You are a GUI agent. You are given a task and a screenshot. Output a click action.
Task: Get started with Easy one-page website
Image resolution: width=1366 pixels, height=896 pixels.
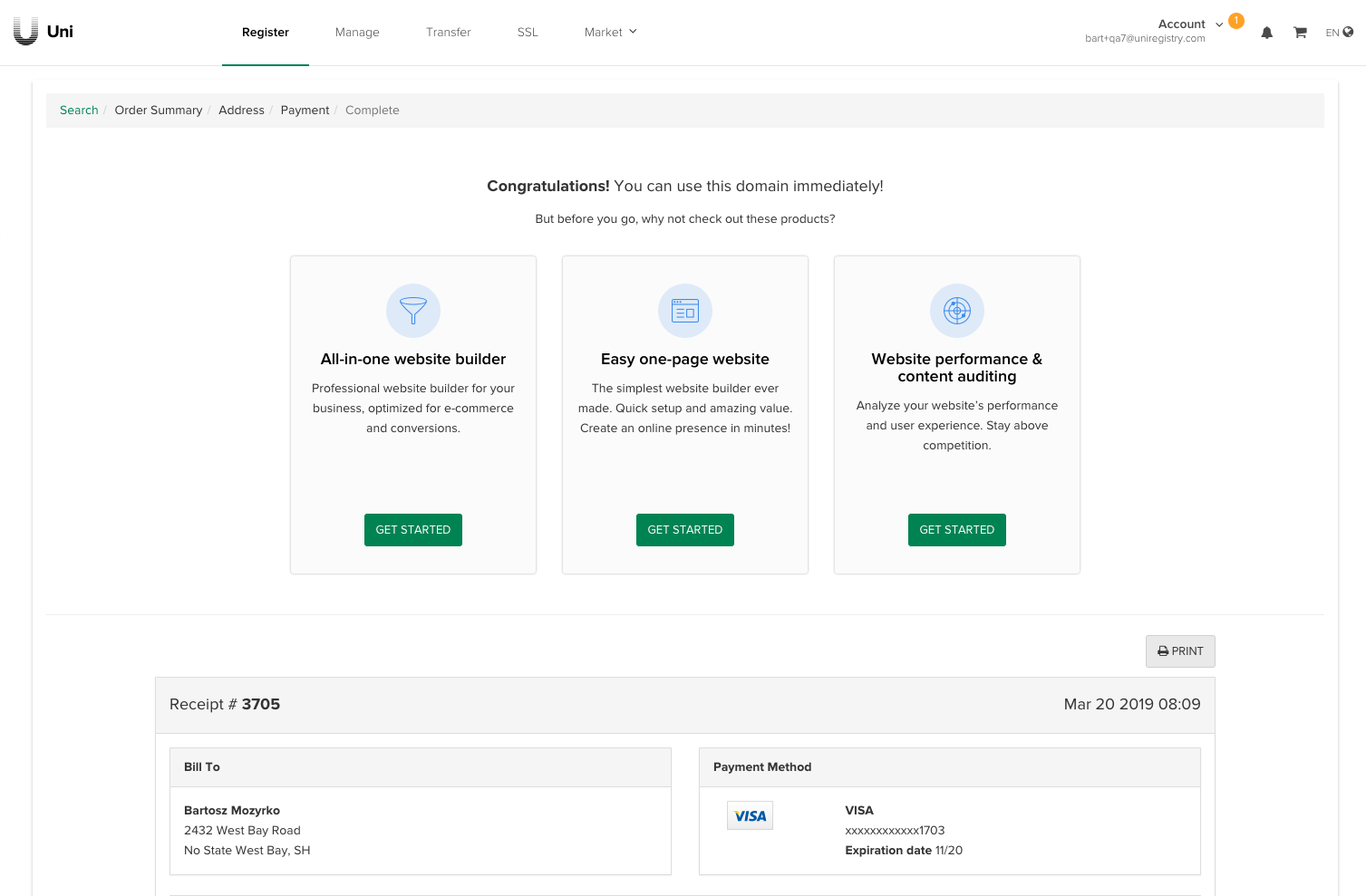click(x=685, y=530)
